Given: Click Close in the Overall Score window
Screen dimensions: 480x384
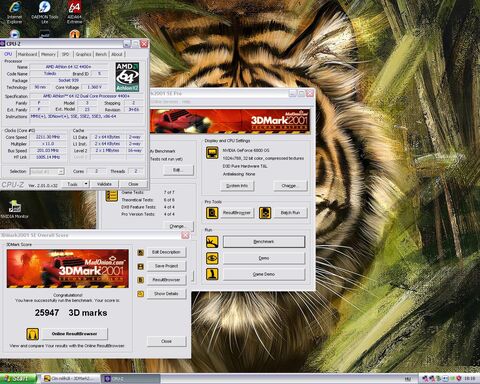Looking at the screenshot, I should tap(166, 341).
